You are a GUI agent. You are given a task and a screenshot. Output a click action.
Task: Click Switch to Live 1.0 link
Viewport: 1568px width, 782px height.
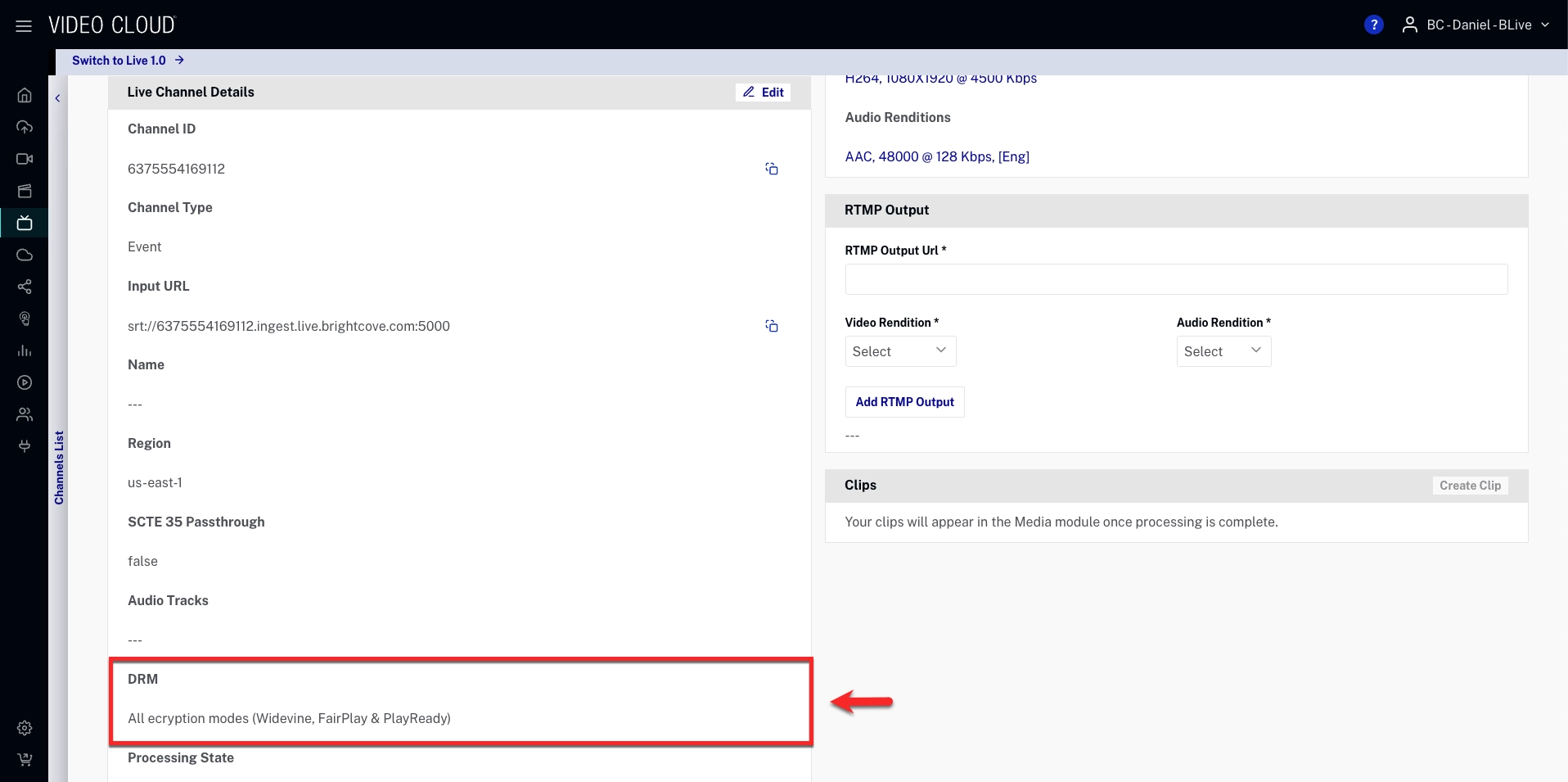128,61
